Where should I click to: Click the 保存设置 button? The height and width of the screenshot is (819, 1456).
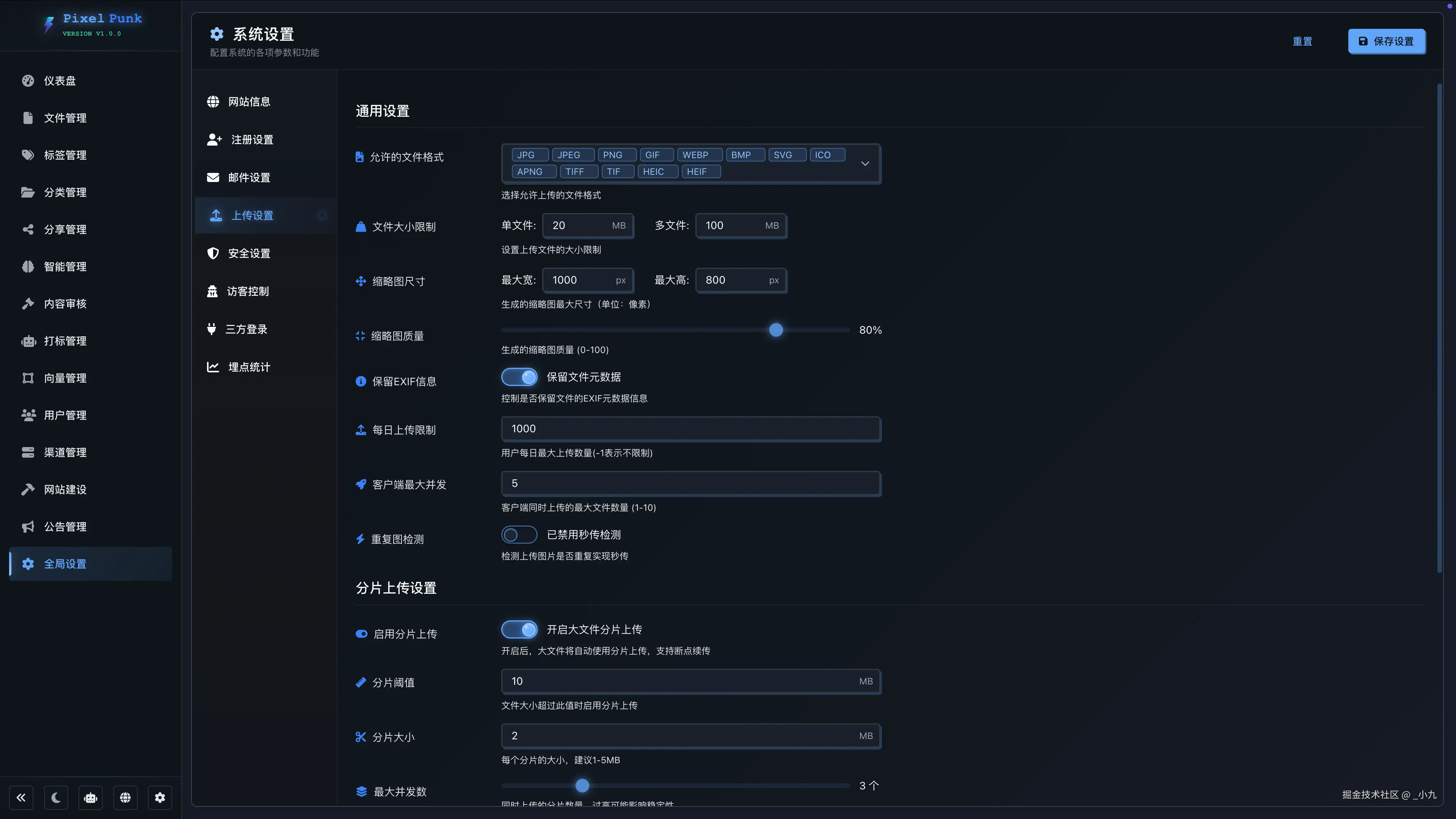click(x=1387, y=41)
